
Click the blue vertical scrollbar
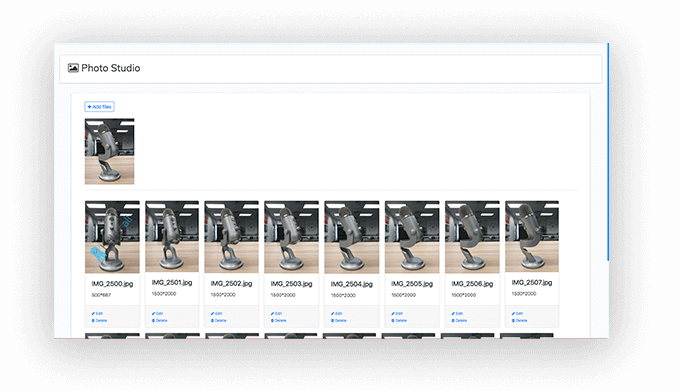[x=608, y=152]
